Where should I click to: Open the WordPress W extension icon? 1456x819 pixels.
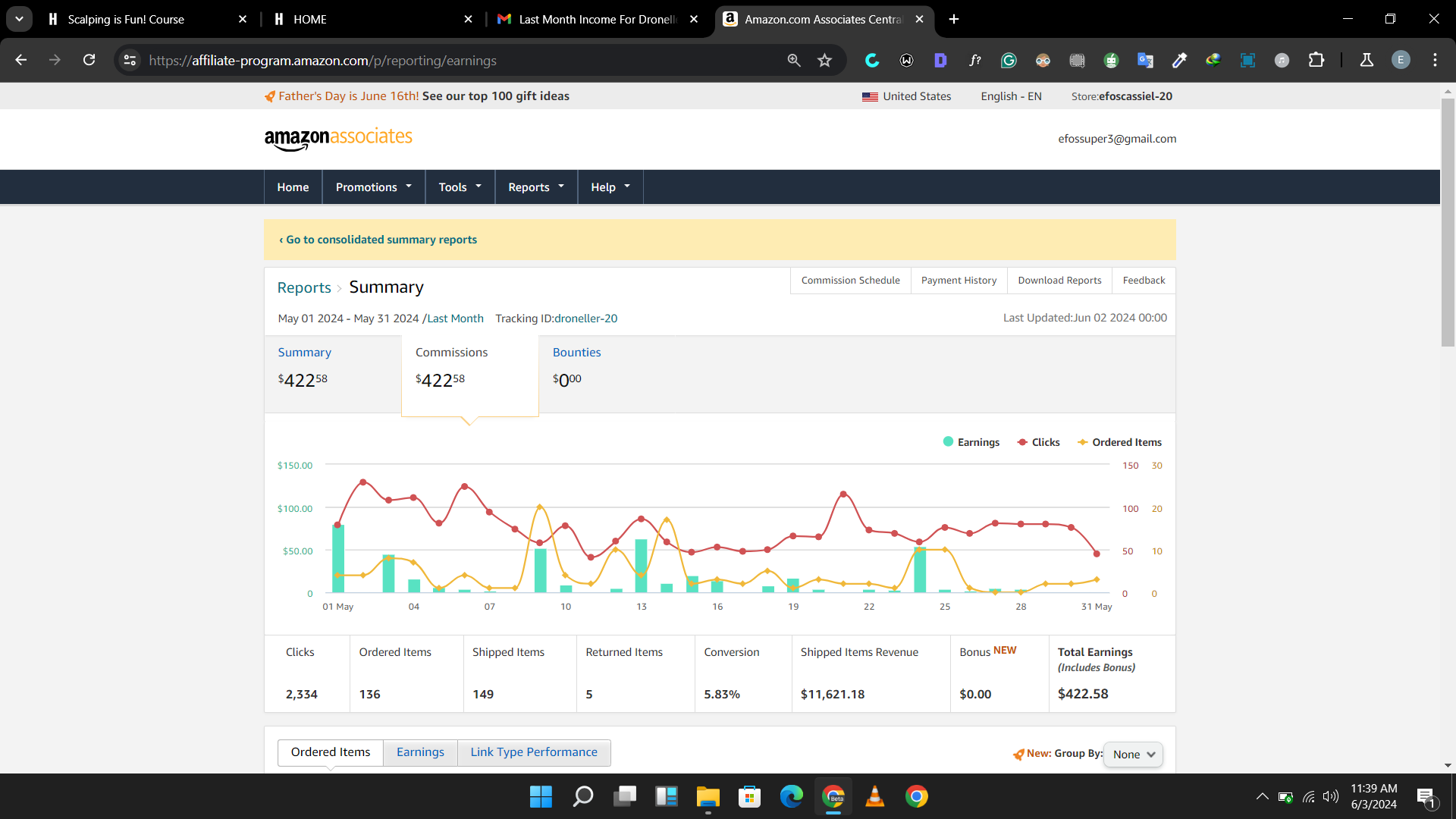pos(906,60)
